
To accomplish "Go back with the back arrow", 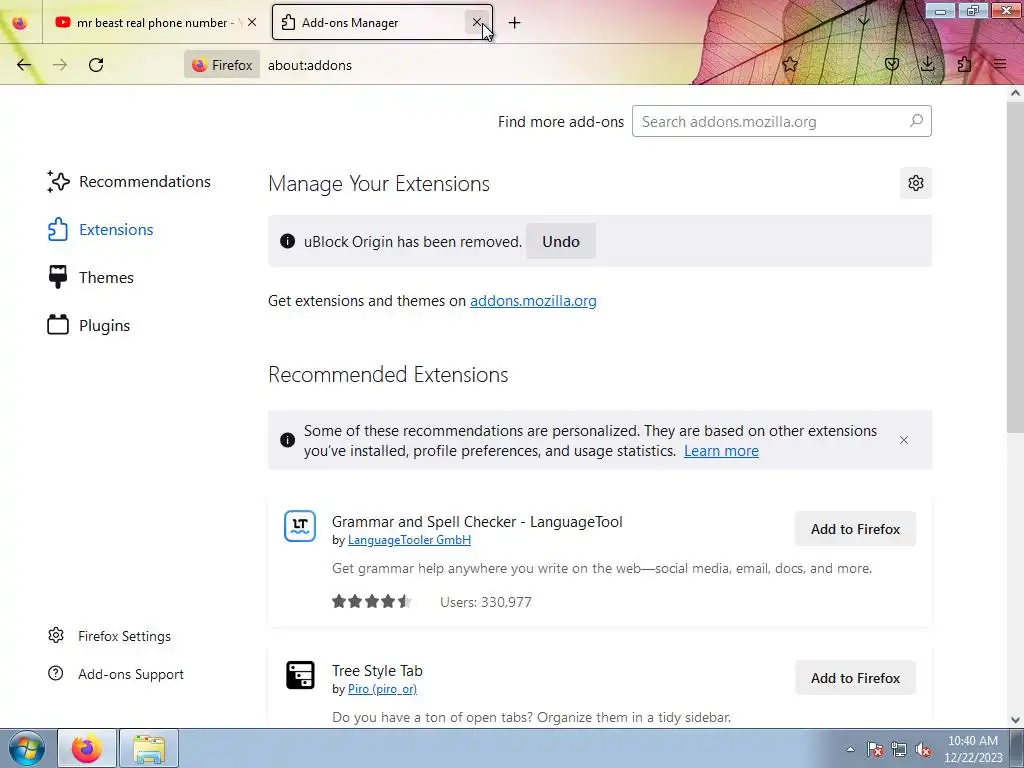I will [24, 65].
